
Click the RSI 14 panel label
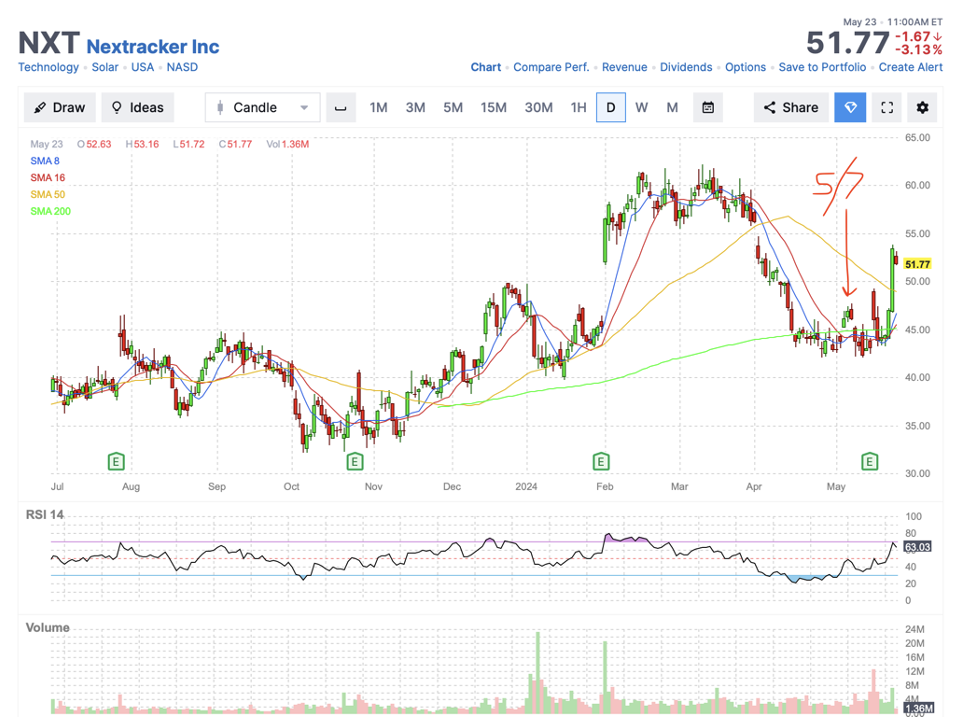tap(44, 514)
